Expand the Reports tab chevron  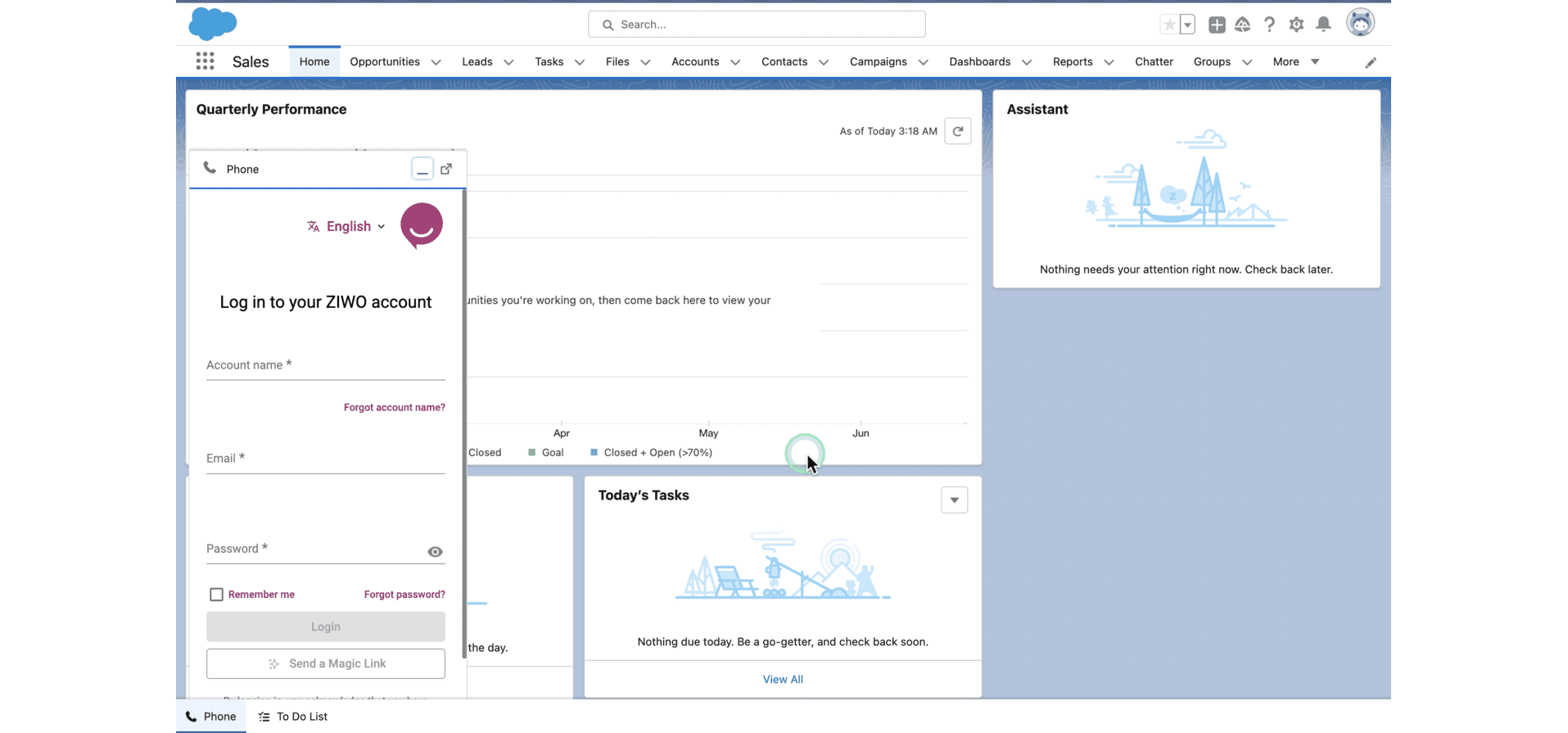[x=1109, y=62]
